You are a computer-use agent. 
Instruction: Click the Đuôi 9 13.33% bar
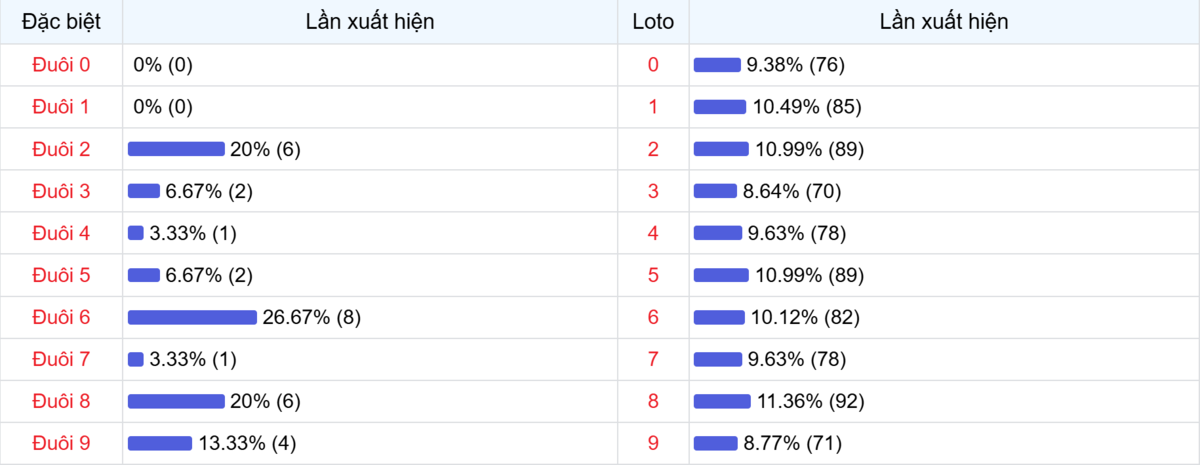160,443
